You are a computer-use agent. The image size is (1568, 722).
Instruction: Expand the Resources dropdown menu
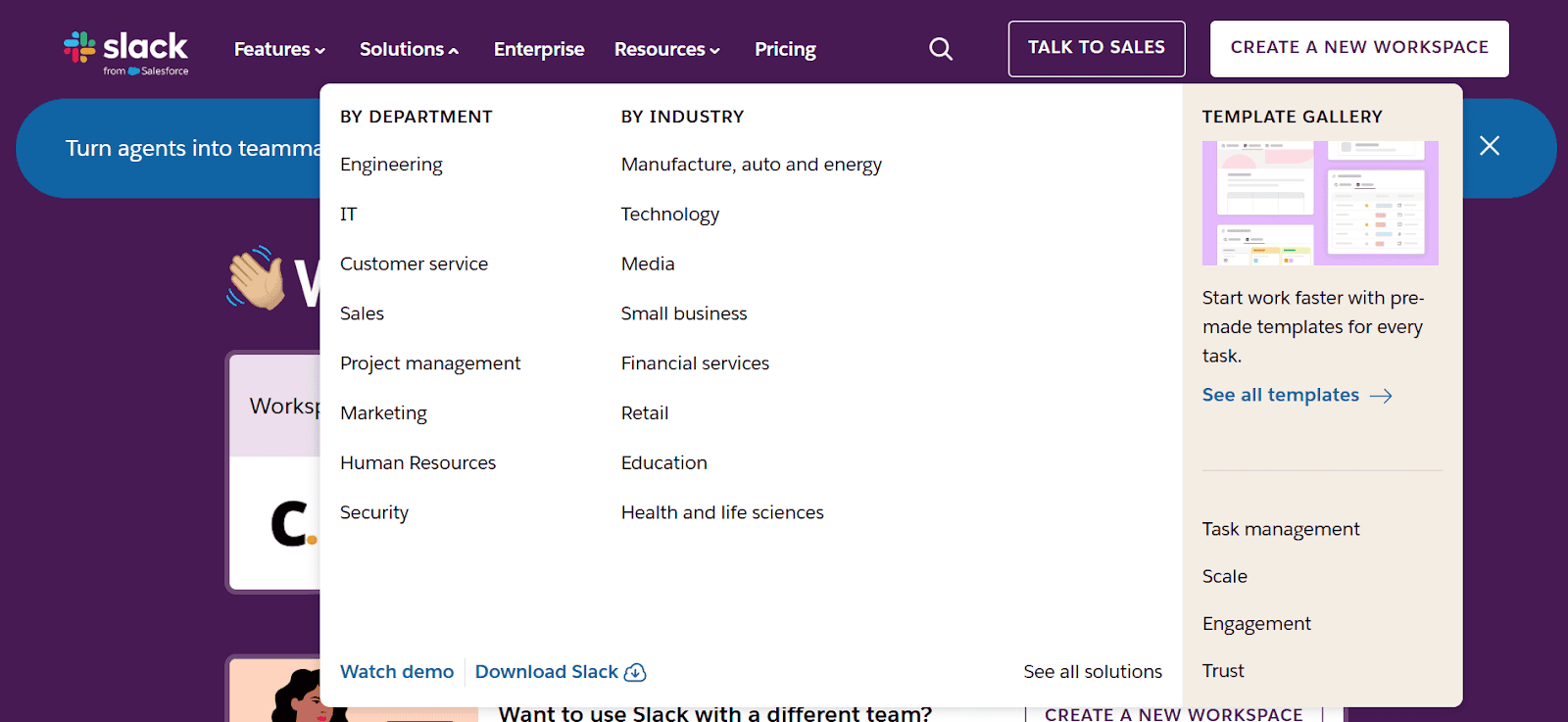(666, 49)
